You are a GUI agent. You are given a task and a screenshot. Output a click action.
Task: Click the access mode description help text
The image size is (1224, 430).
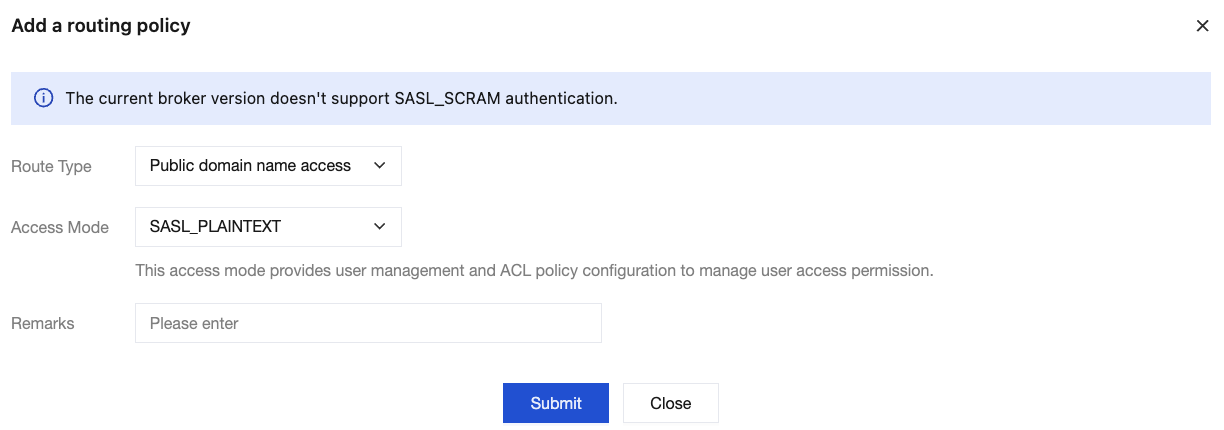534,270
